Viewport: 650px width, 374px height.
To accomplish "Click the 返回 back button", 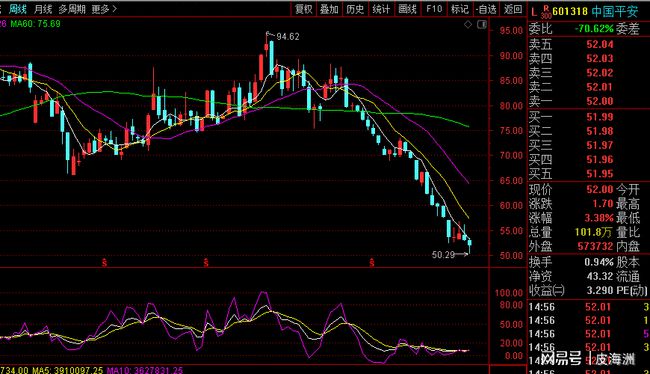I will click(x=513, y=9).
